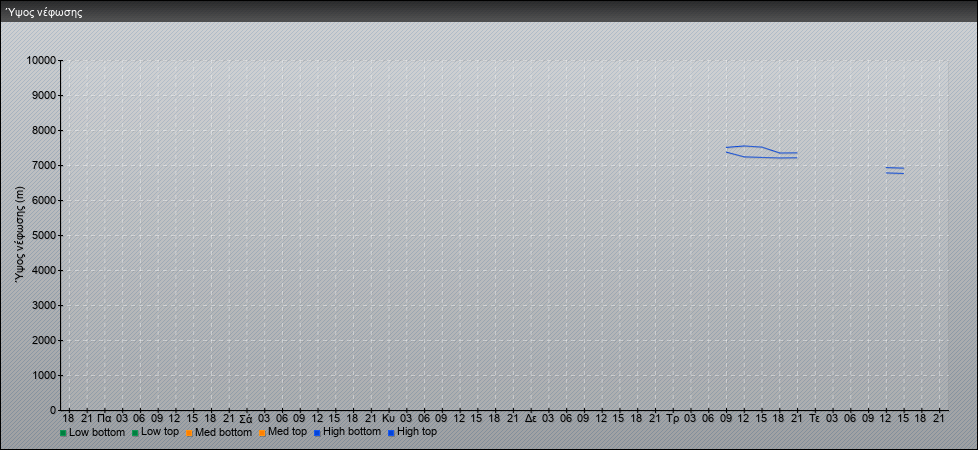Click the 1000 y-axis value

(44, 375)
